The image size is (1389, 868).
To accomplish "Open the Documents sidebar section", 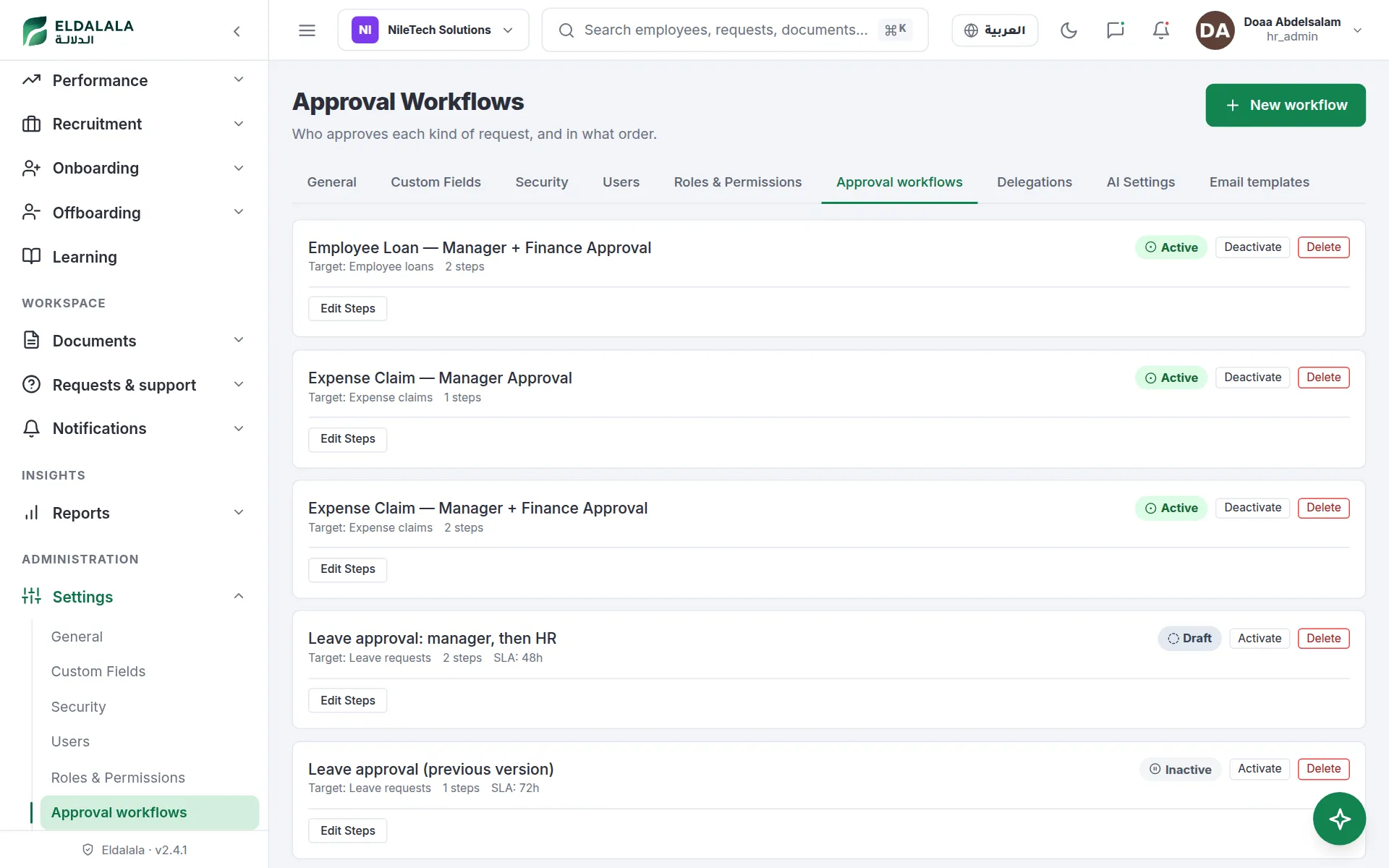I will 134,341.
